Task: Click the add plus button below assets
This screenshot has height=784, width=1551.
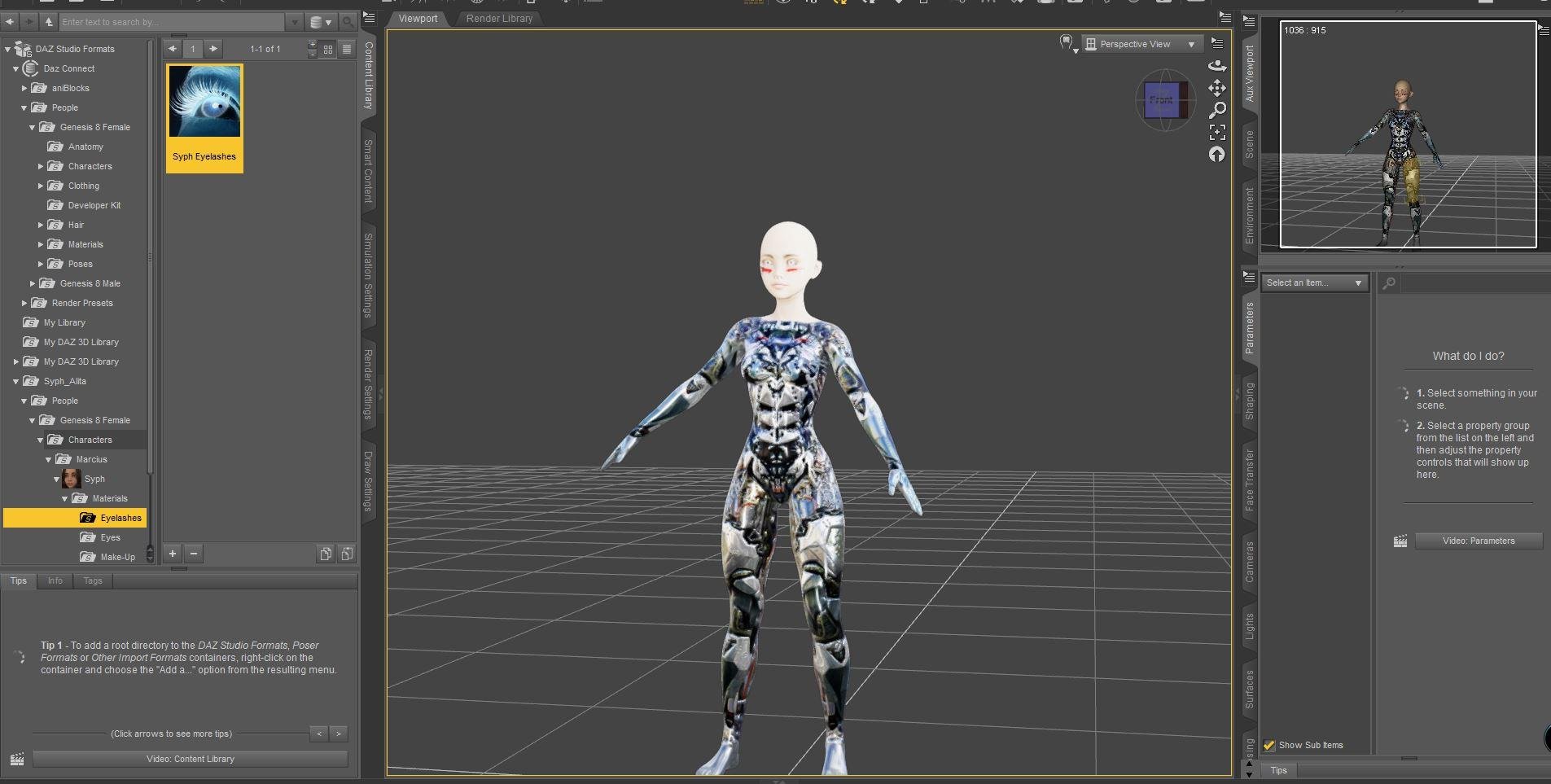Action: point(173,554)
